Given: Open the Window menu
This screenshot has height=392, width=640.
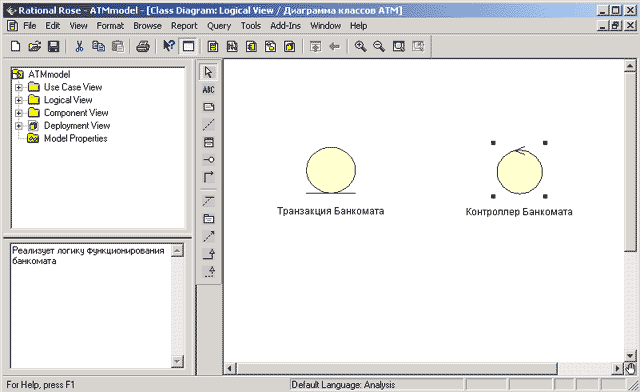Looking at the screenshot, I should coord(325,26).
